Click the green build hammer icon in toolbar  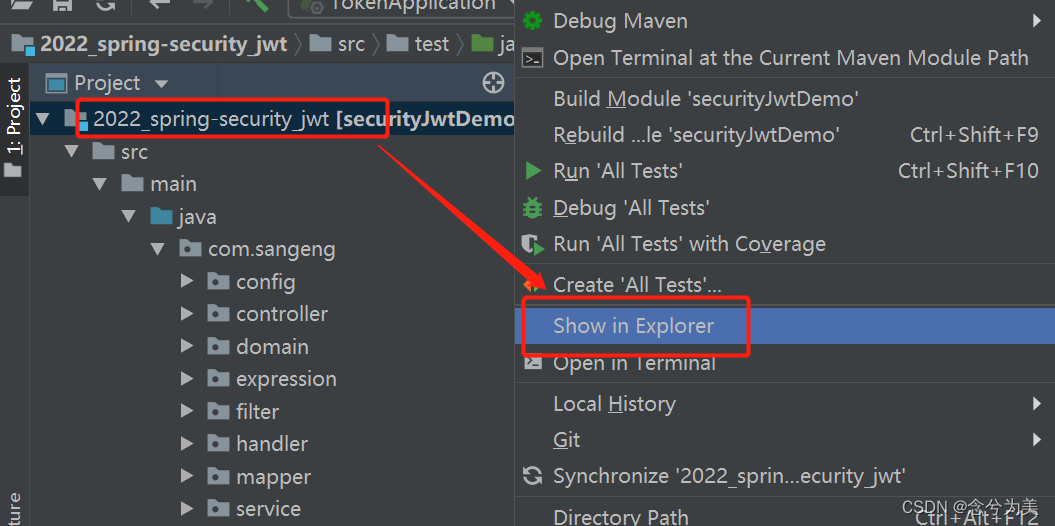pyautogui.click(x=256, y=5)
